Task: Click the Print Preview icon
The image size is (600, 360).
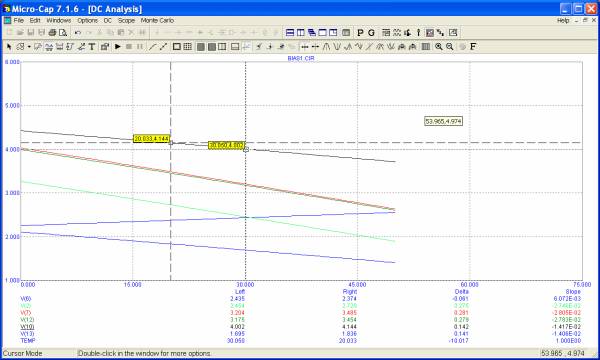Action: point(63,33)
